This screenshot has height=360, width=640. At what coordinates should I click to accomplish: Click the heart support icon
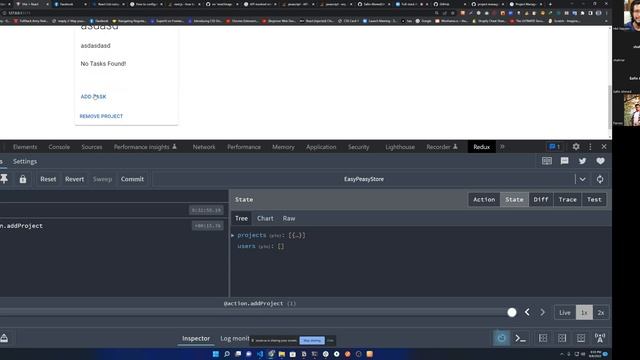(x=600, y=161)
